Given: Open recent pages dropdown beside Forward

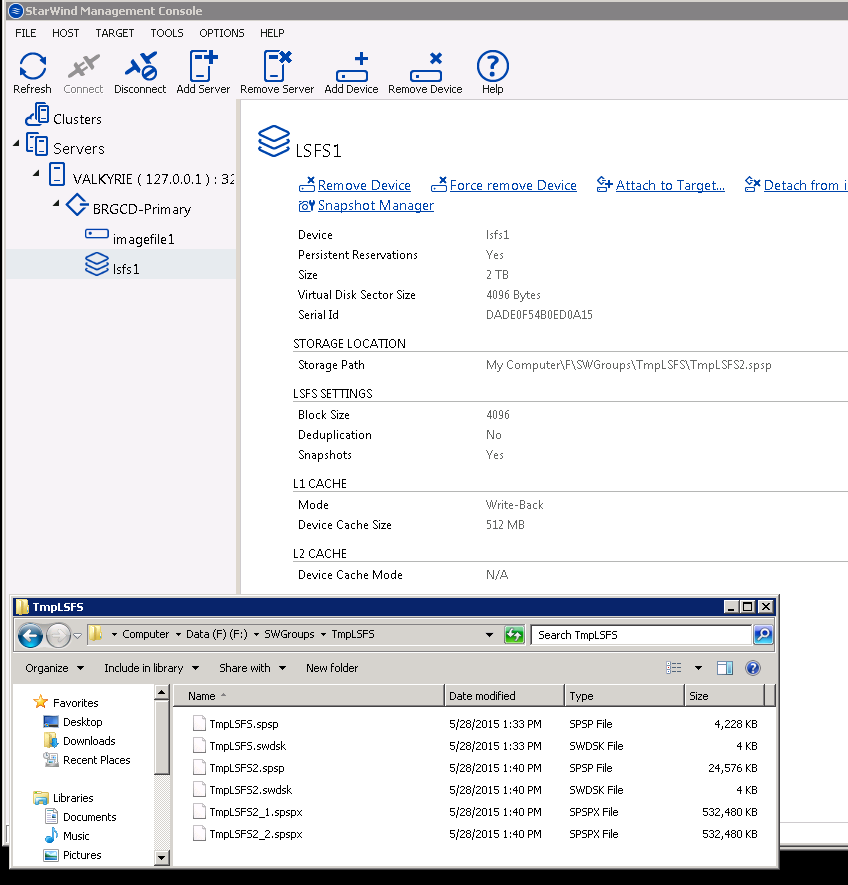Looking at the screenshot, I should pyautogui.click(x=77, y=636).
